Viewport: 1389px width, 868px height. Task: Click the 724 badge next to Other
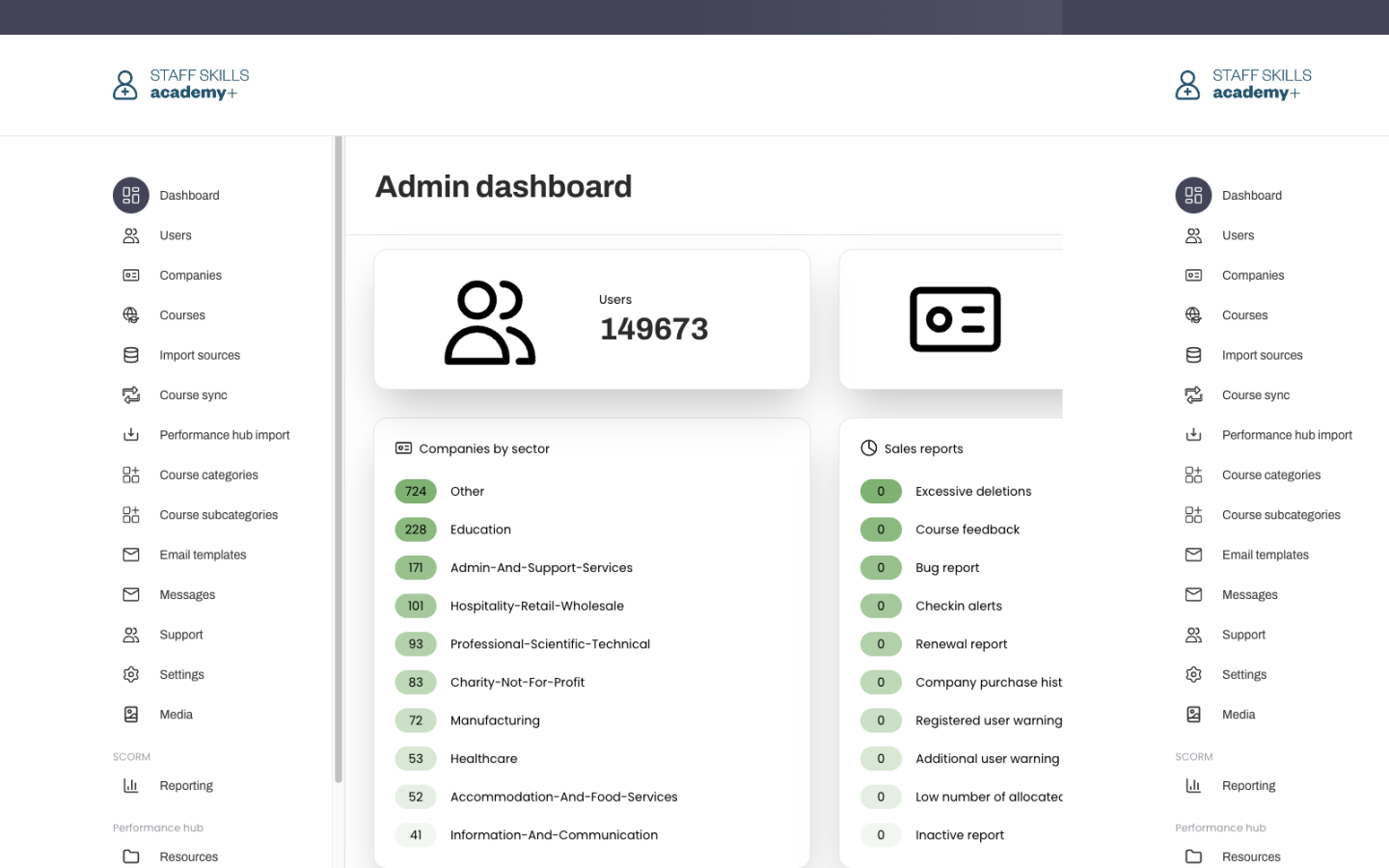point(416,491)
